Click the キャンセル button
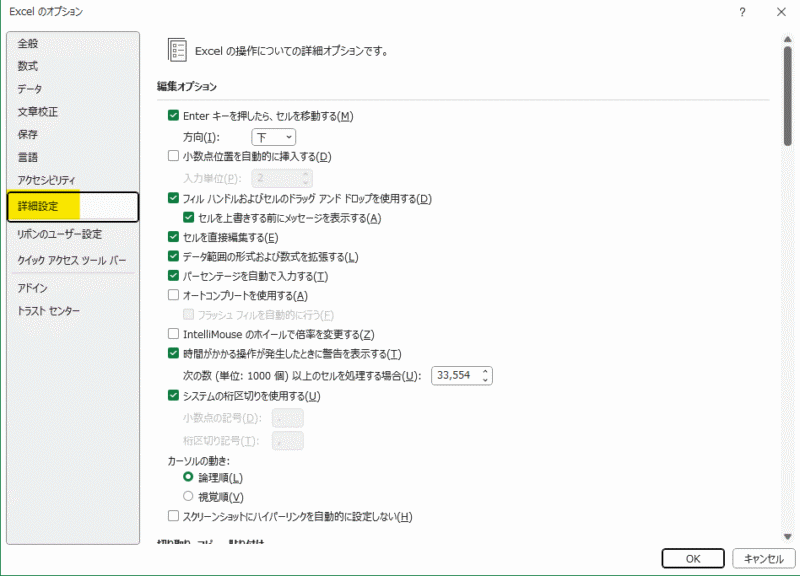The height and width of the screenshot is (576, 800). point(764,559)
